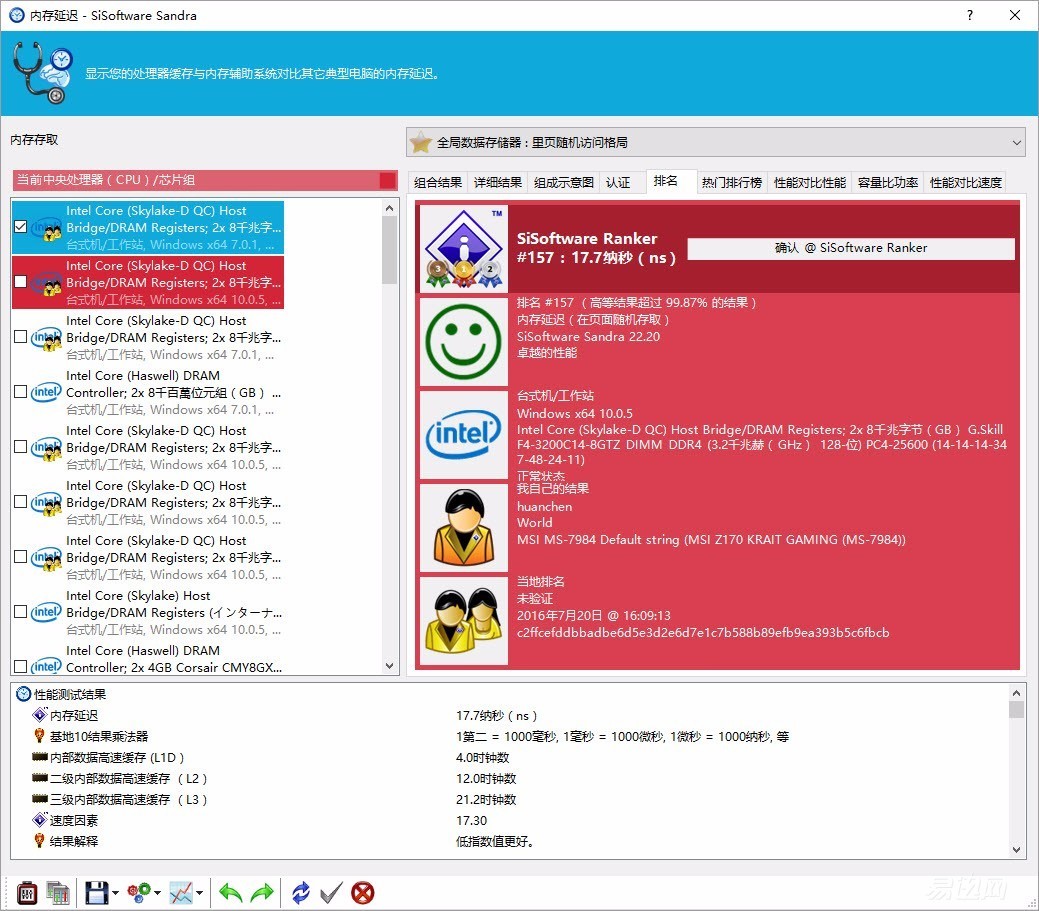Expand the gears icon dropdown arrow
This screenshot has width=1039, height=911.
(158, 893)
